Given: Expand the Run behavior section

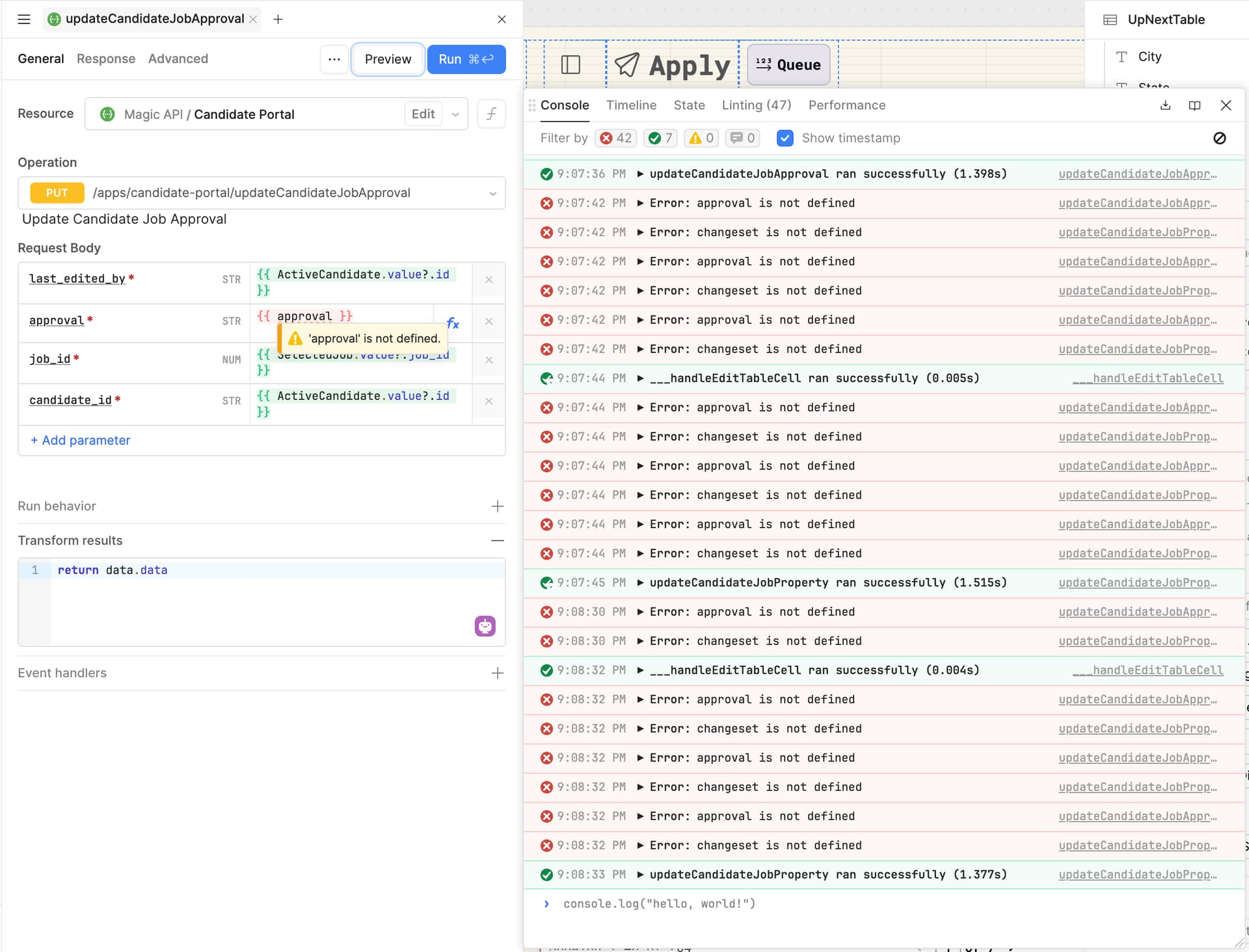Looking at the screenshot, I should tap(498, 506).
